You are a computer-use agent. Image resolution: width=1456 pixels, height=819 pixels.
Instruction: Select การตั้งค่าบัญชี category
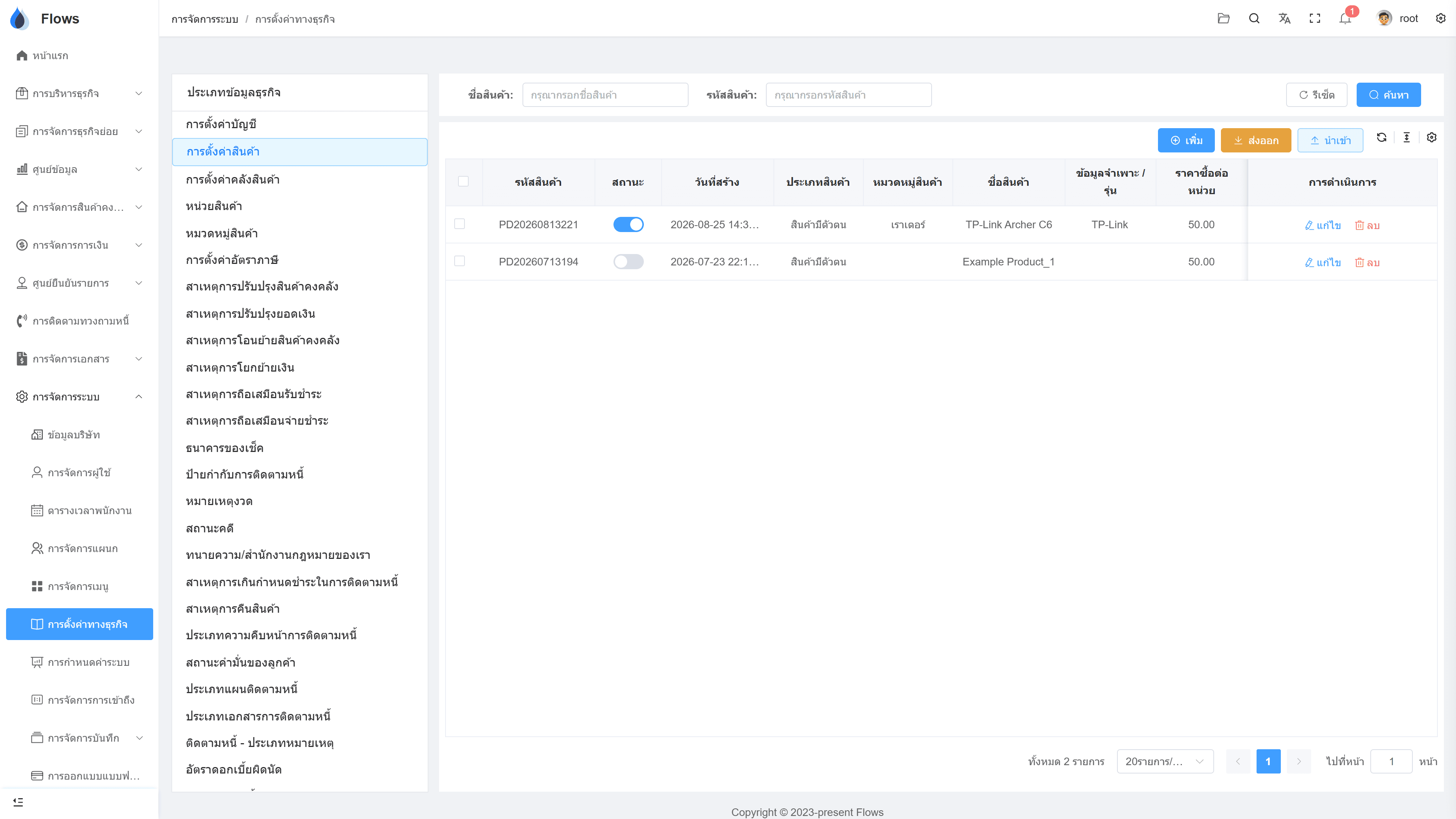tap(300, 124)
